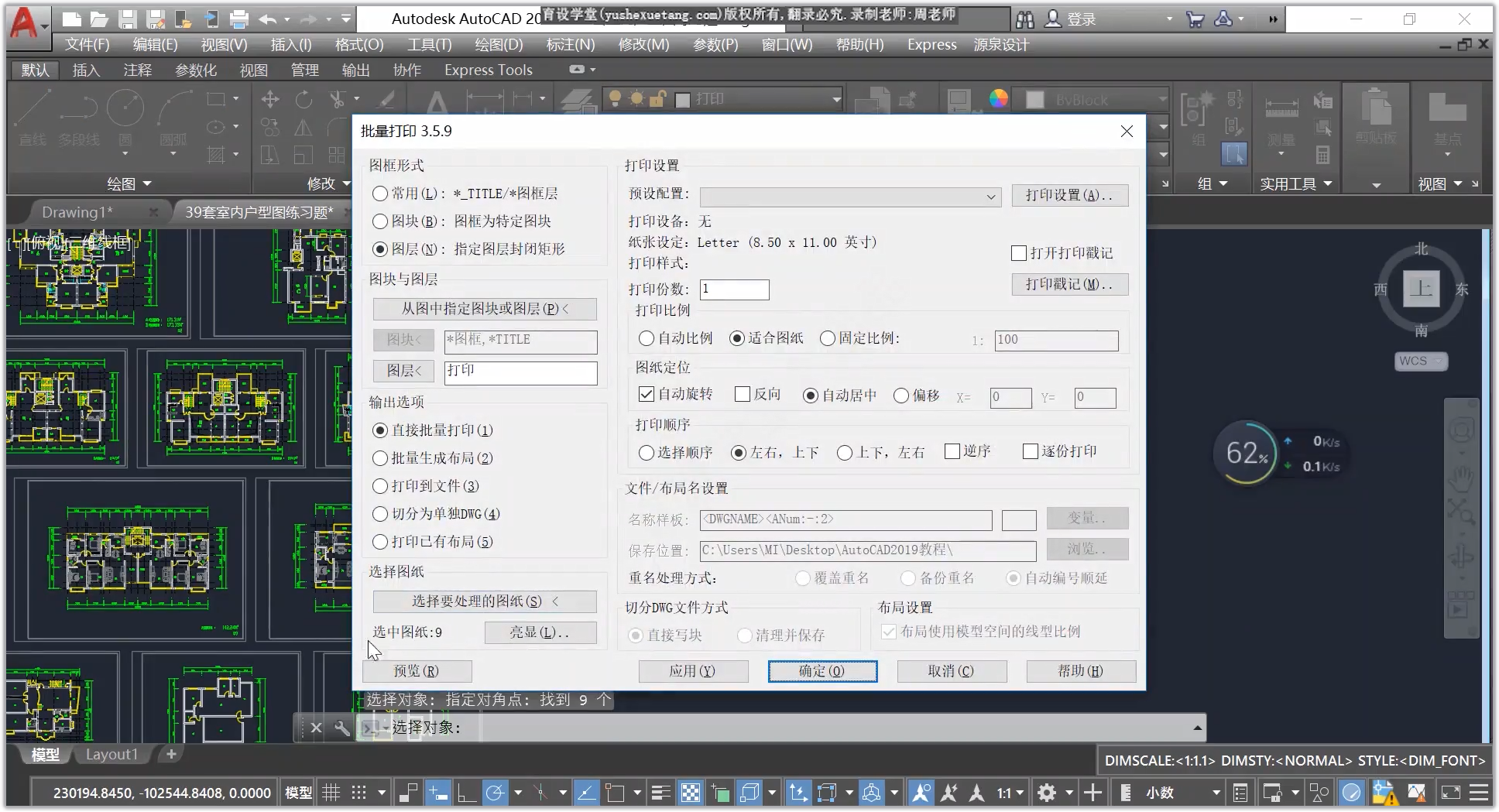Click the New drawing icon
Screen dimensions: 1499x812
point(71,19)
